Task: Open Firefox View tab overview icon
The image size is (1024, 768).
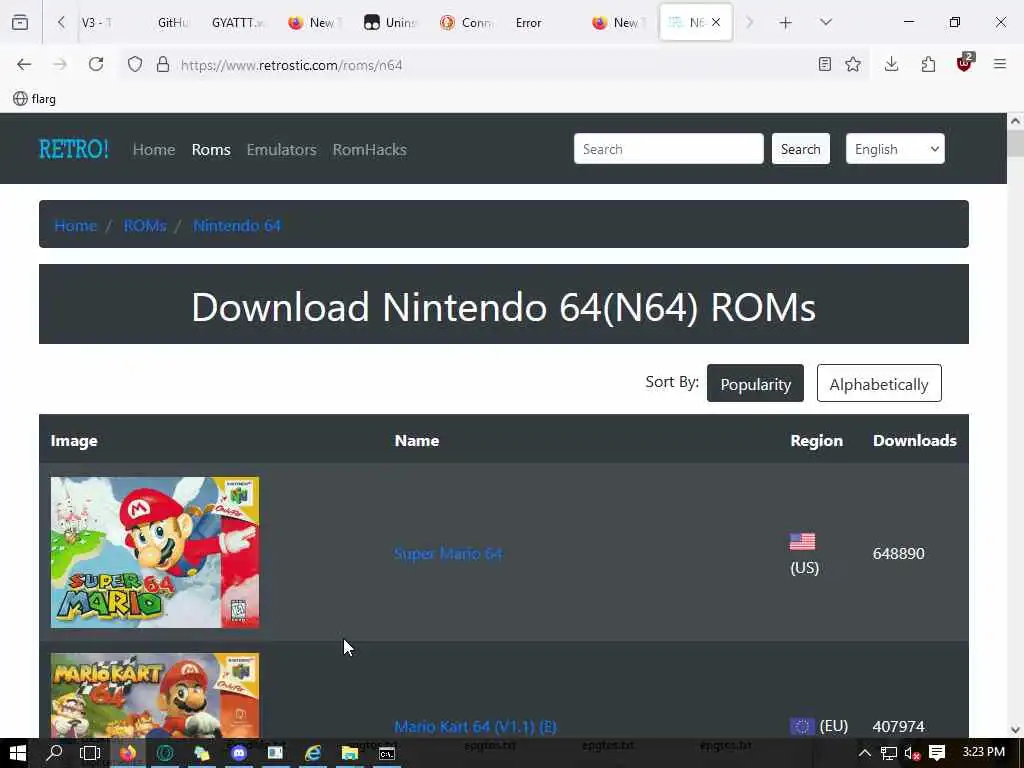Action: click(20, 22)
